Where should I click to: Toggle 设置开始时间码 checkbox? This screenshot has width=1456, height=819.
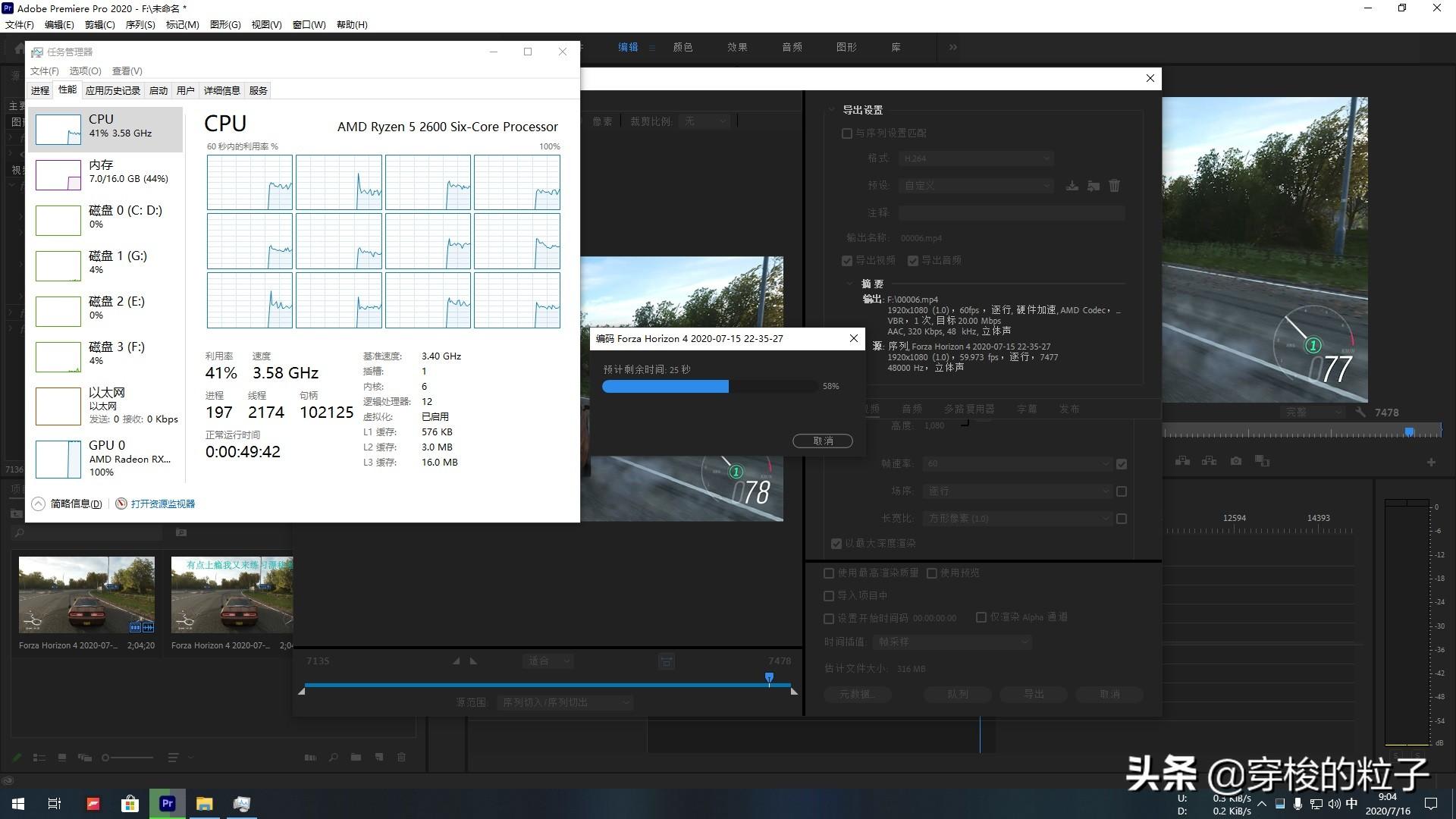point(829,619)
